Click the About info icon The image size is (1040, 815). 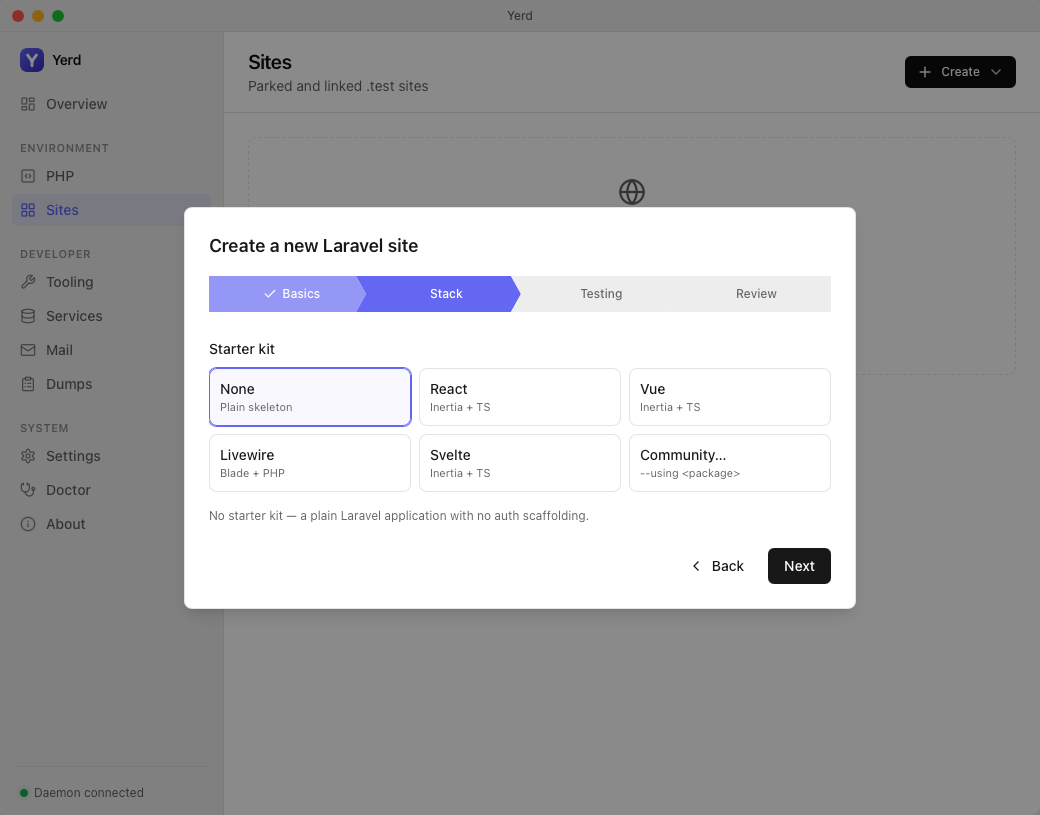28,524
